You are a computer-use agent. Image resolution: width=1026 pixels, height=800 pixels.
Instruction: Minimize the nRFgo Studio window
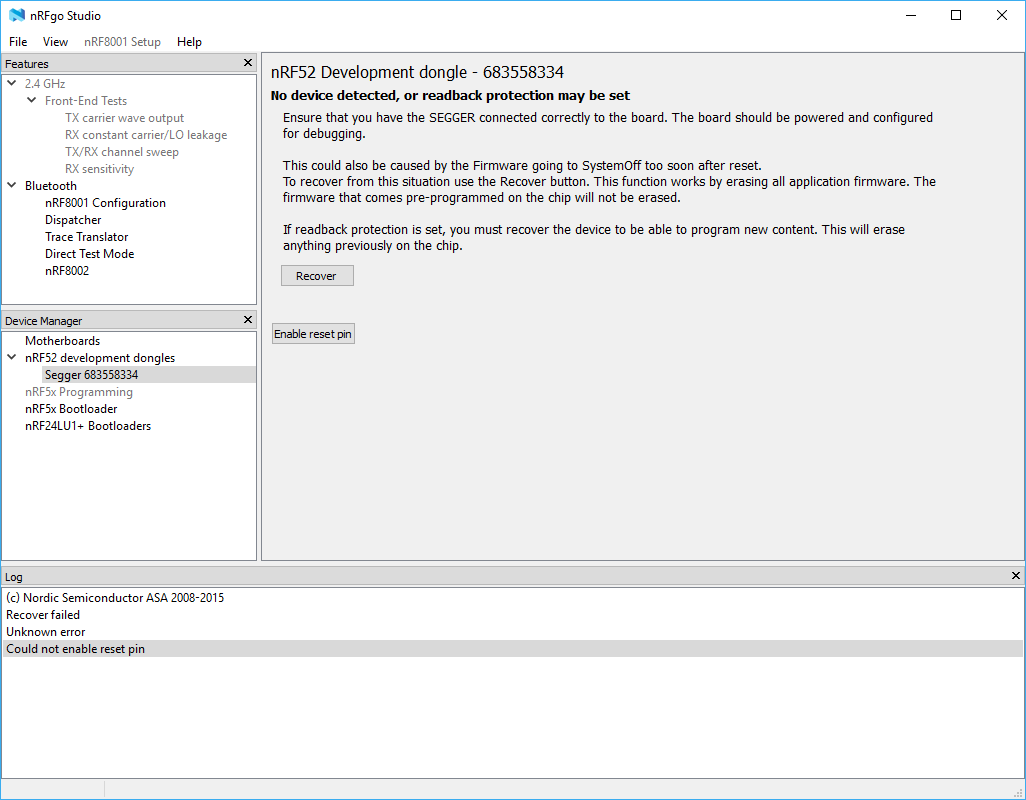(x=911, y=15)
